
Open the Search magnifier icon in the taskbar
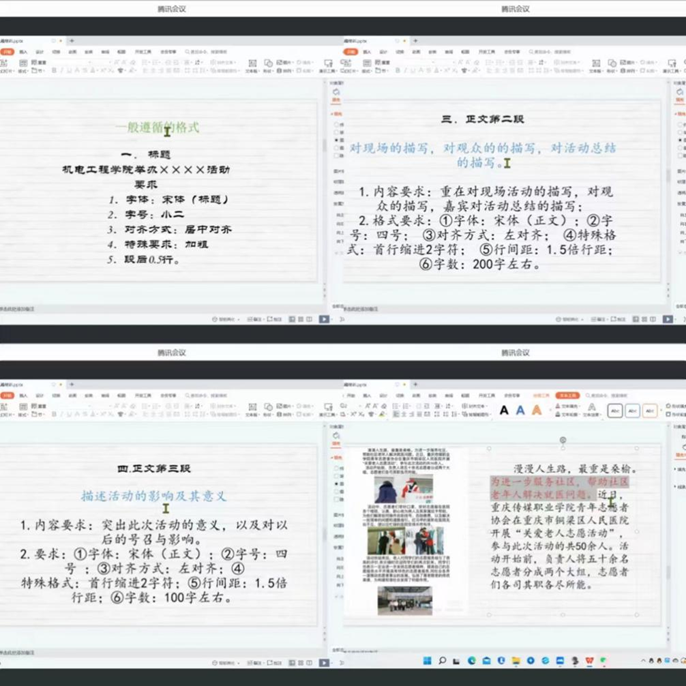coord(441,661)
